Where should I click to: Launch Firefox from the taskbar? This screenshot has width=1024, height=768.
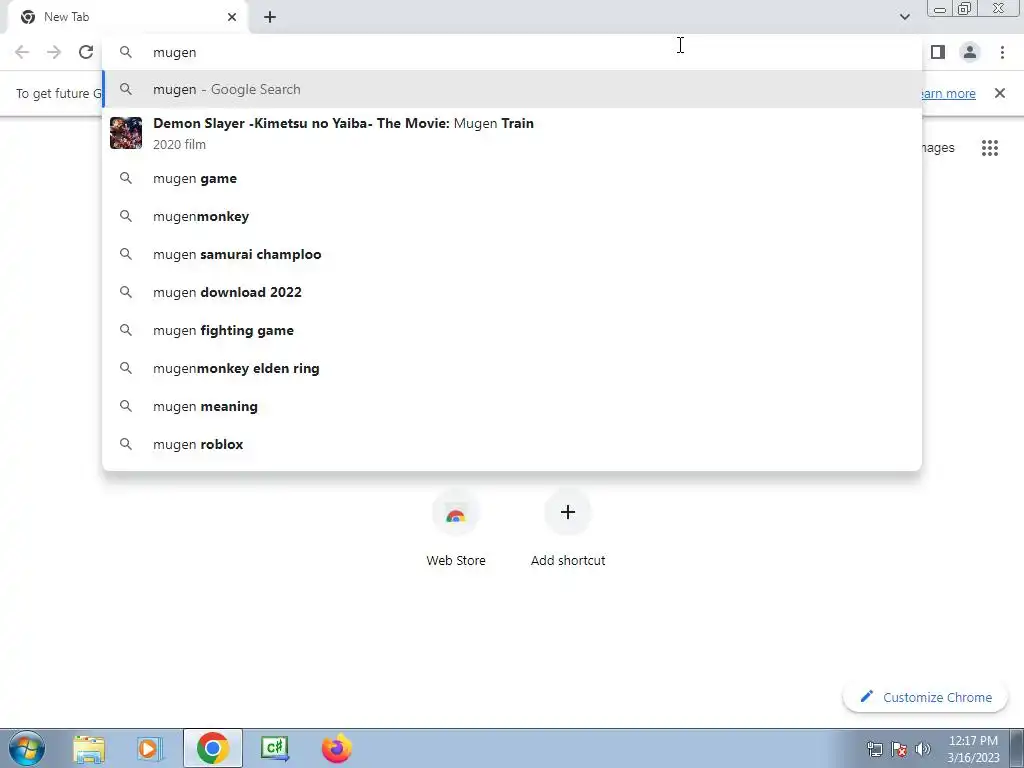click(x=336, y=748)
